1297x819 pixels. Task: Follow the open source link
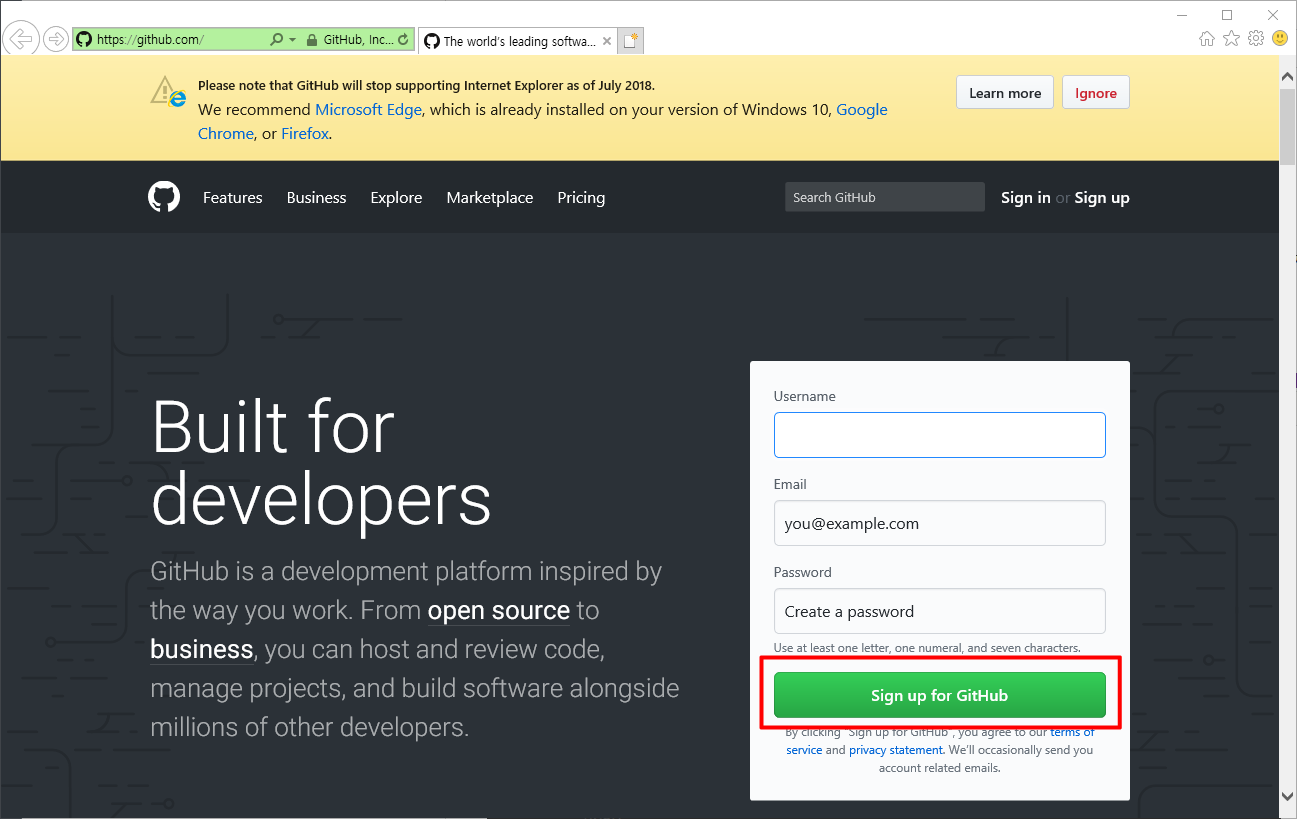coord(499,610)
